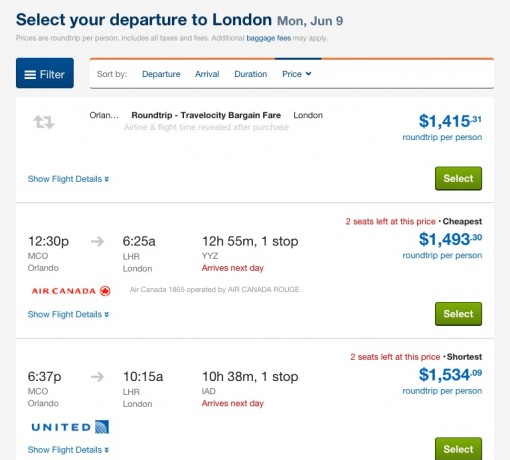Sort flights by Departure

(x=161, y=74)
